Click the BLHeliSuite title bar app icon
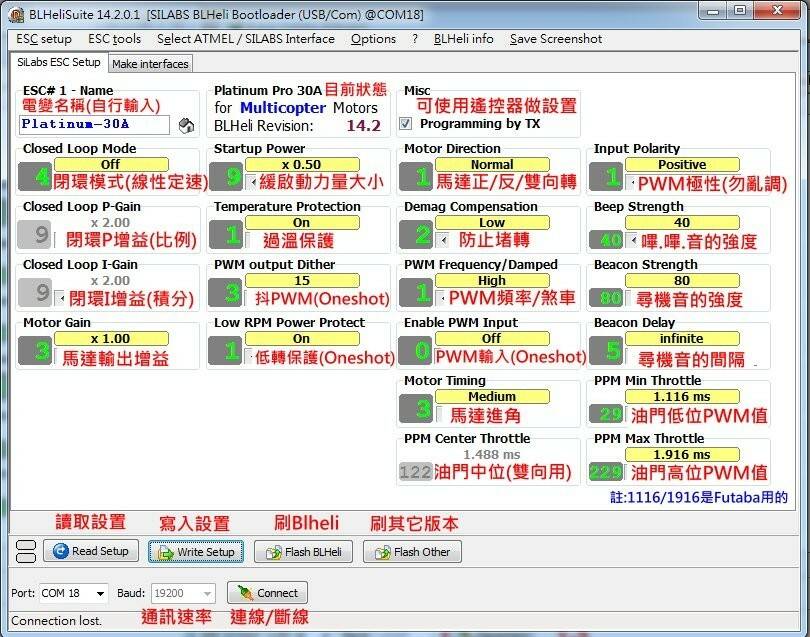 (16, 14)
